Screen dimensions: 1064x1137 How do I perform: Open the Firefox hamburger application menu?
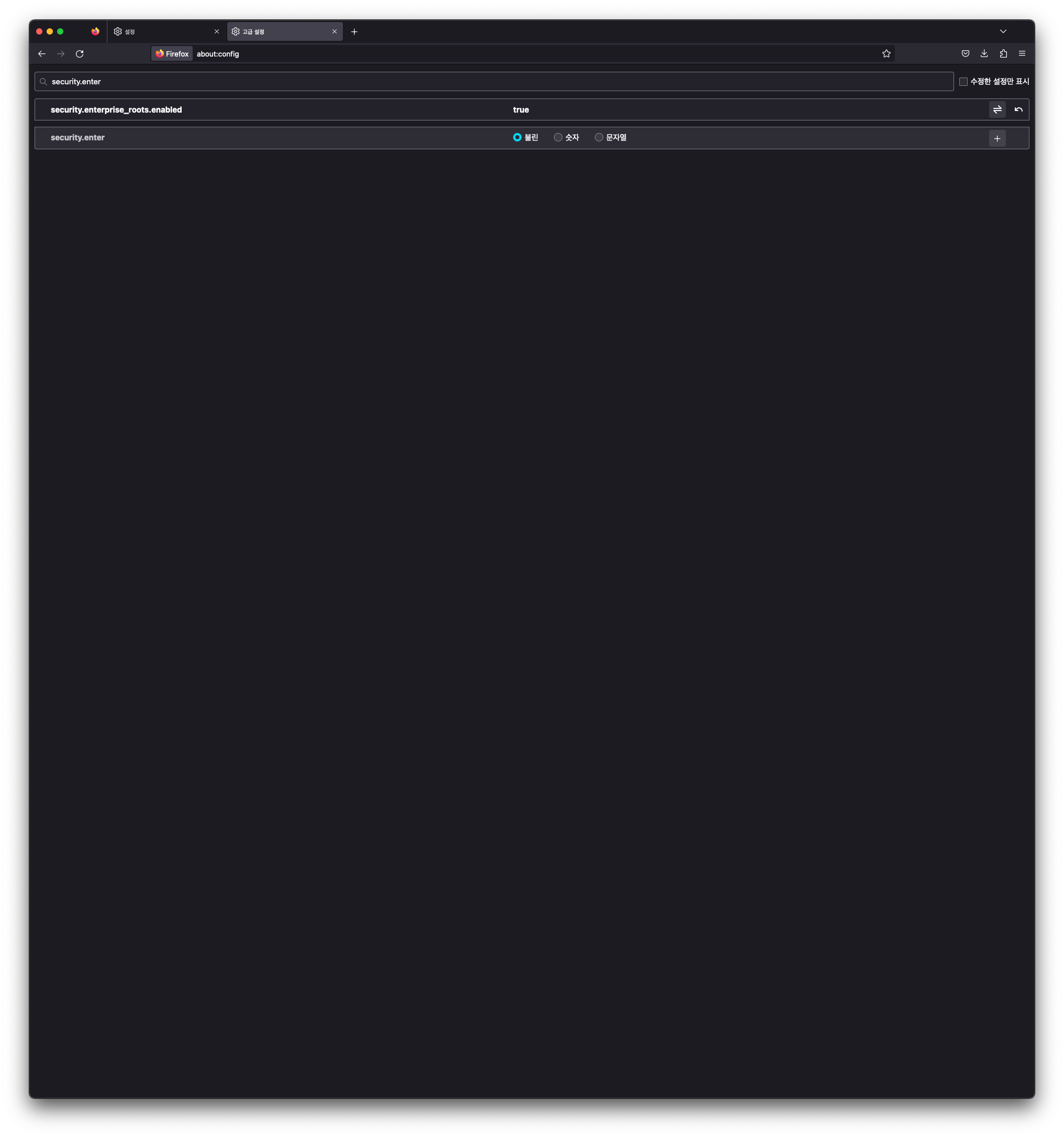pyautogui.click(x=1022, y=54)
